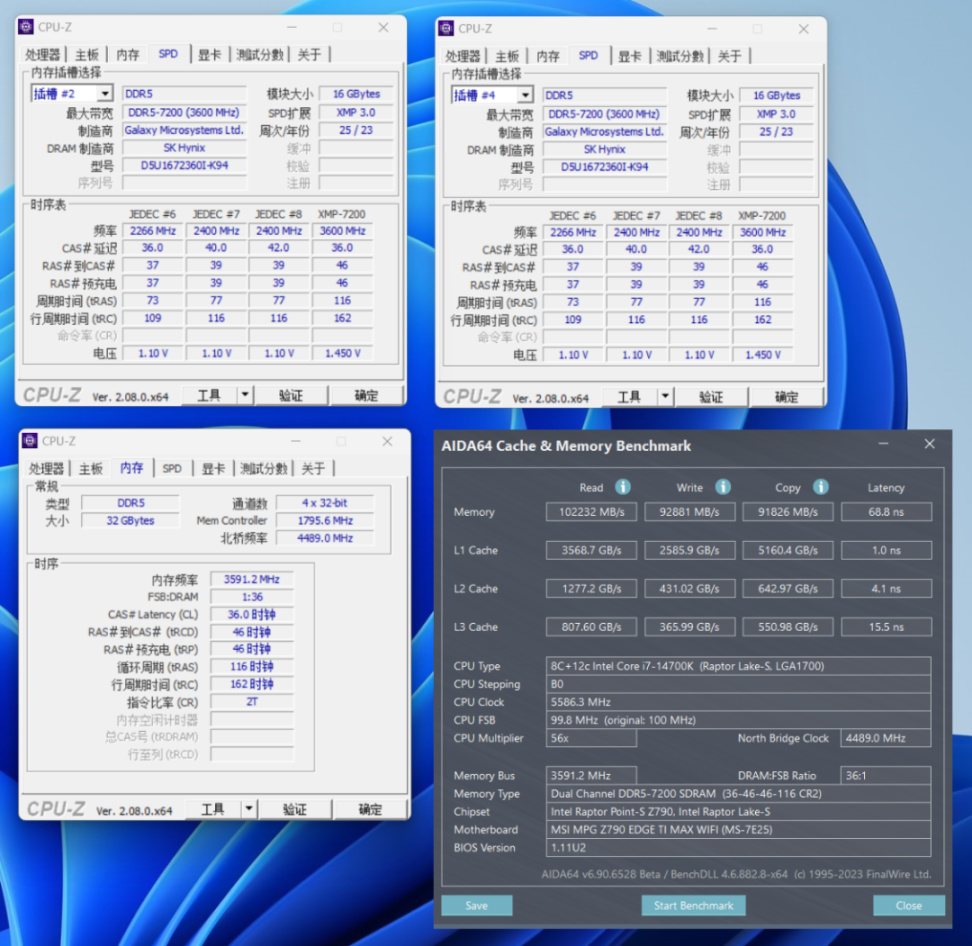The height and width of the screenshot is (946, 972).
Task: Click 验证 button in slot #4 window
Action: tap(711, 396)
